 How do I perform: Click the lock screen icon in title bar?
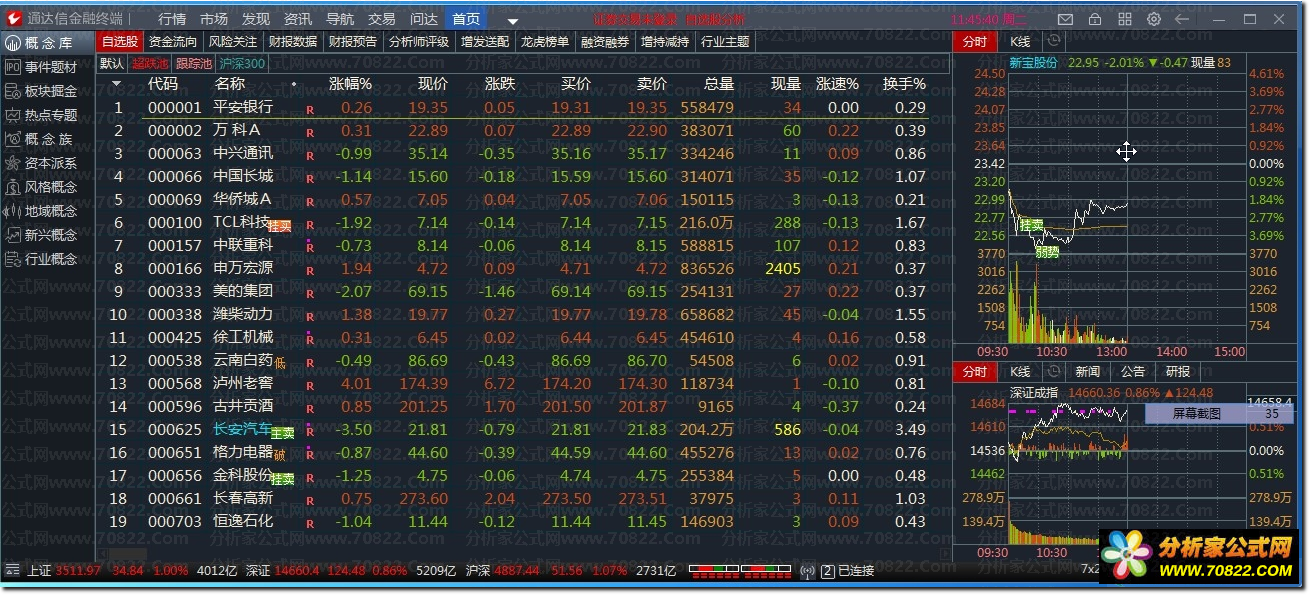click(1095, 19)
